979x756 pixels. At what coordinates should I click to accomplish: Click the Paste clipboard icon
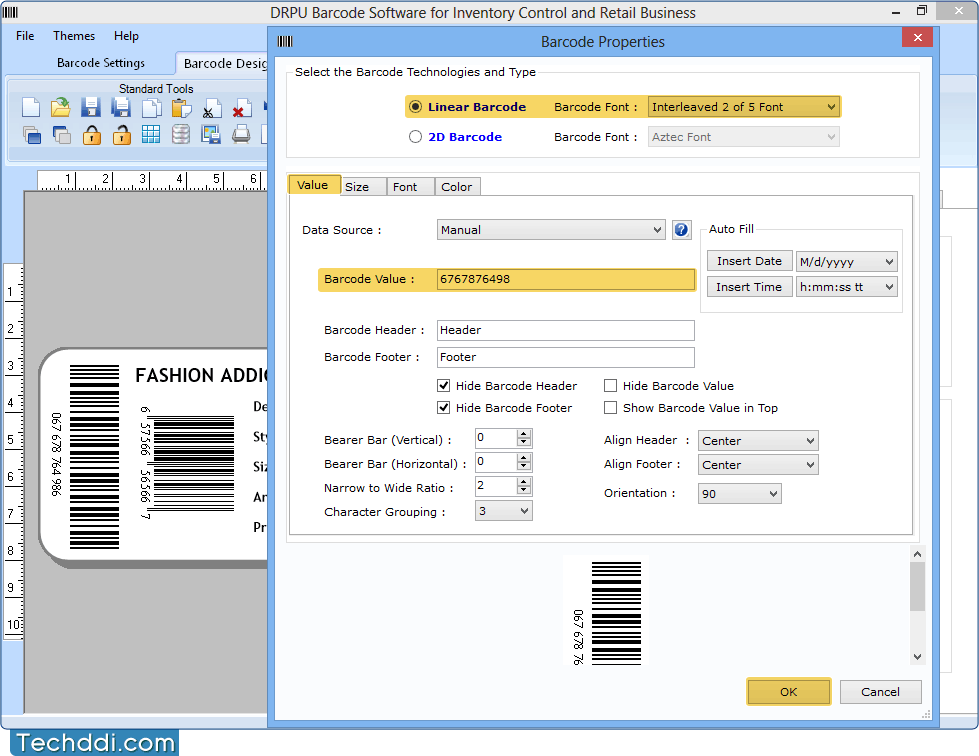click(x=181, y=107)
